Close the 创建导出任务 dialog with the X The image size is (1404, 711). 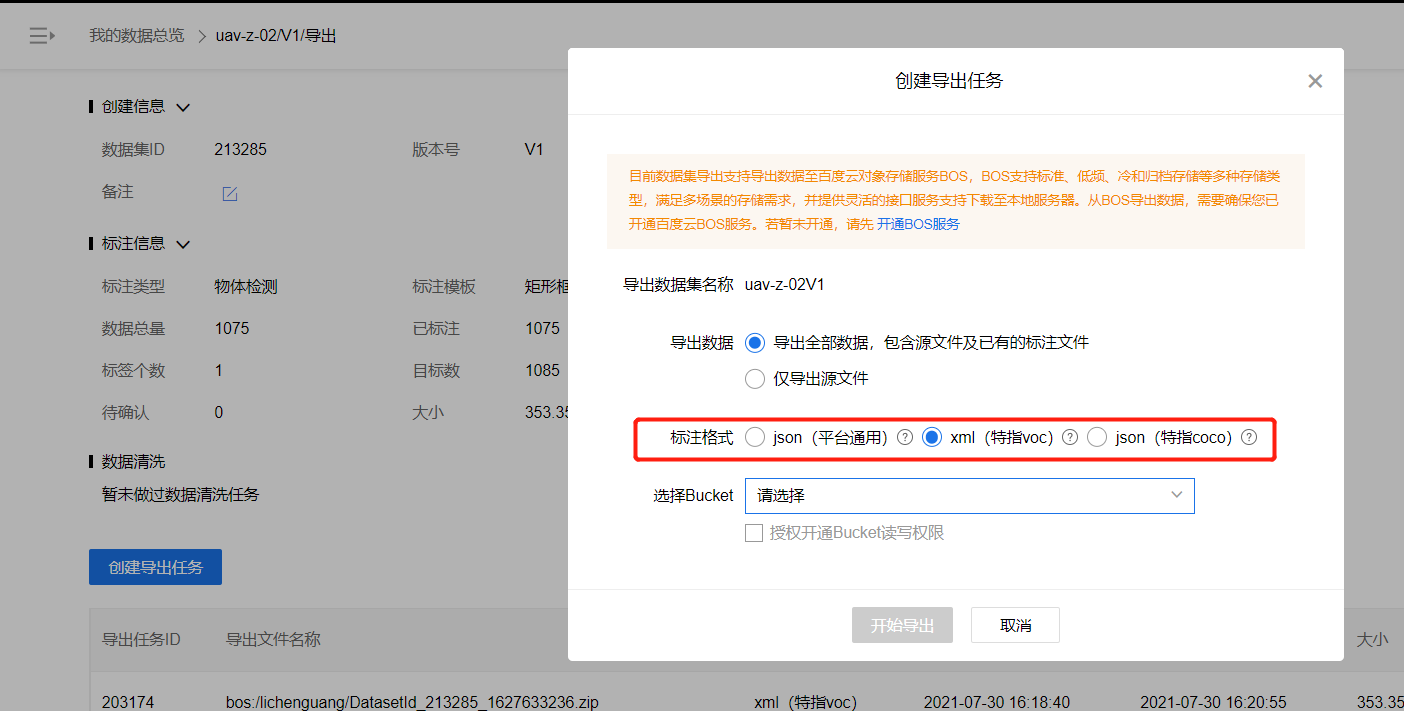(x=1315, y=81)
